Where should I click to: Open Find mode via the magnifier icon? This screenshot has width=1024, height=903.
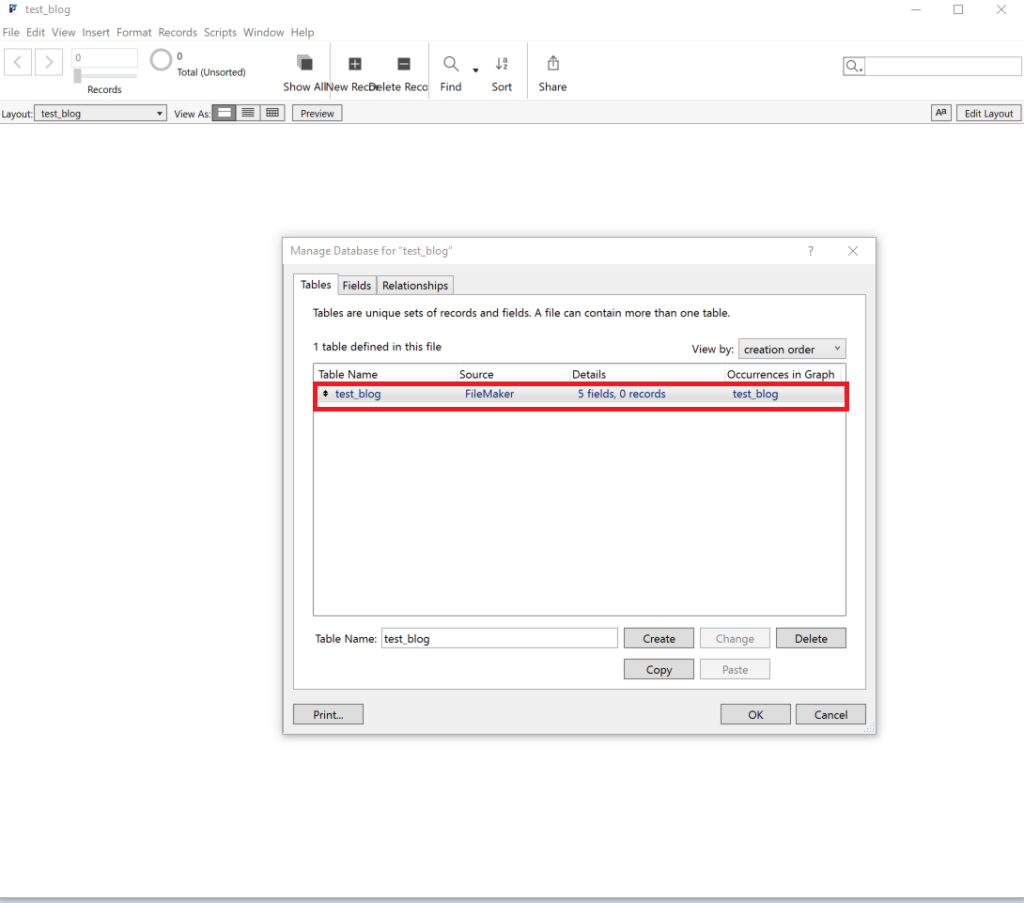click(x=450, y=63)
